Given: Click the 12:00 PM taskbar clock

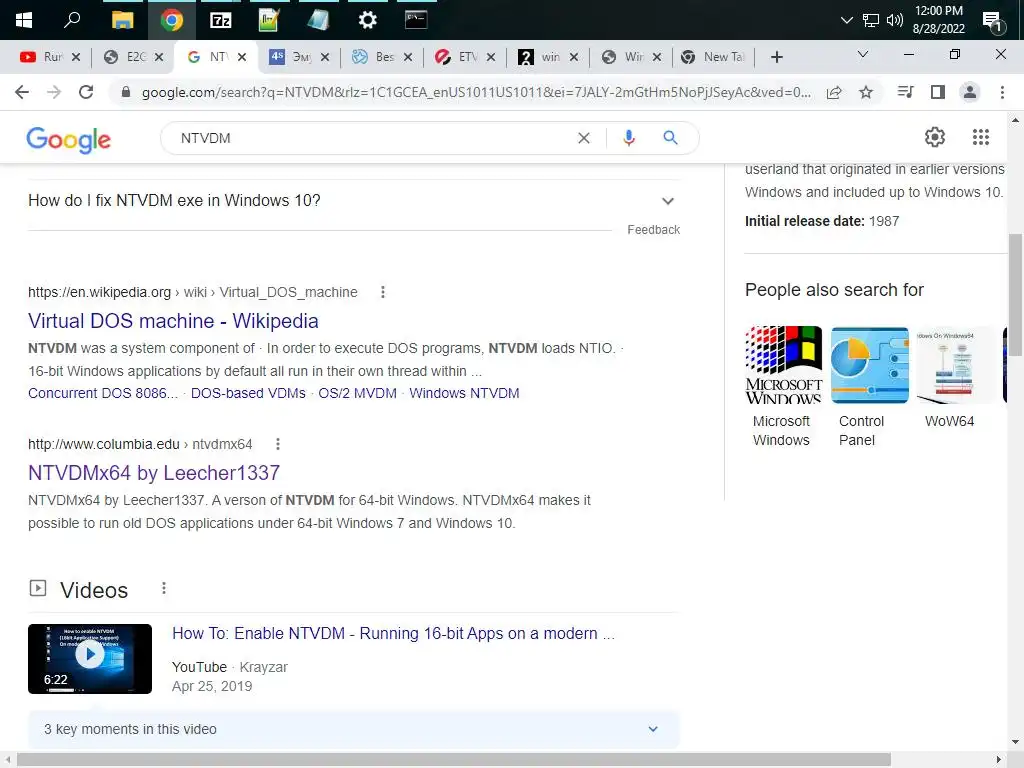Looking at the screenshot, I should coord(938,20).
